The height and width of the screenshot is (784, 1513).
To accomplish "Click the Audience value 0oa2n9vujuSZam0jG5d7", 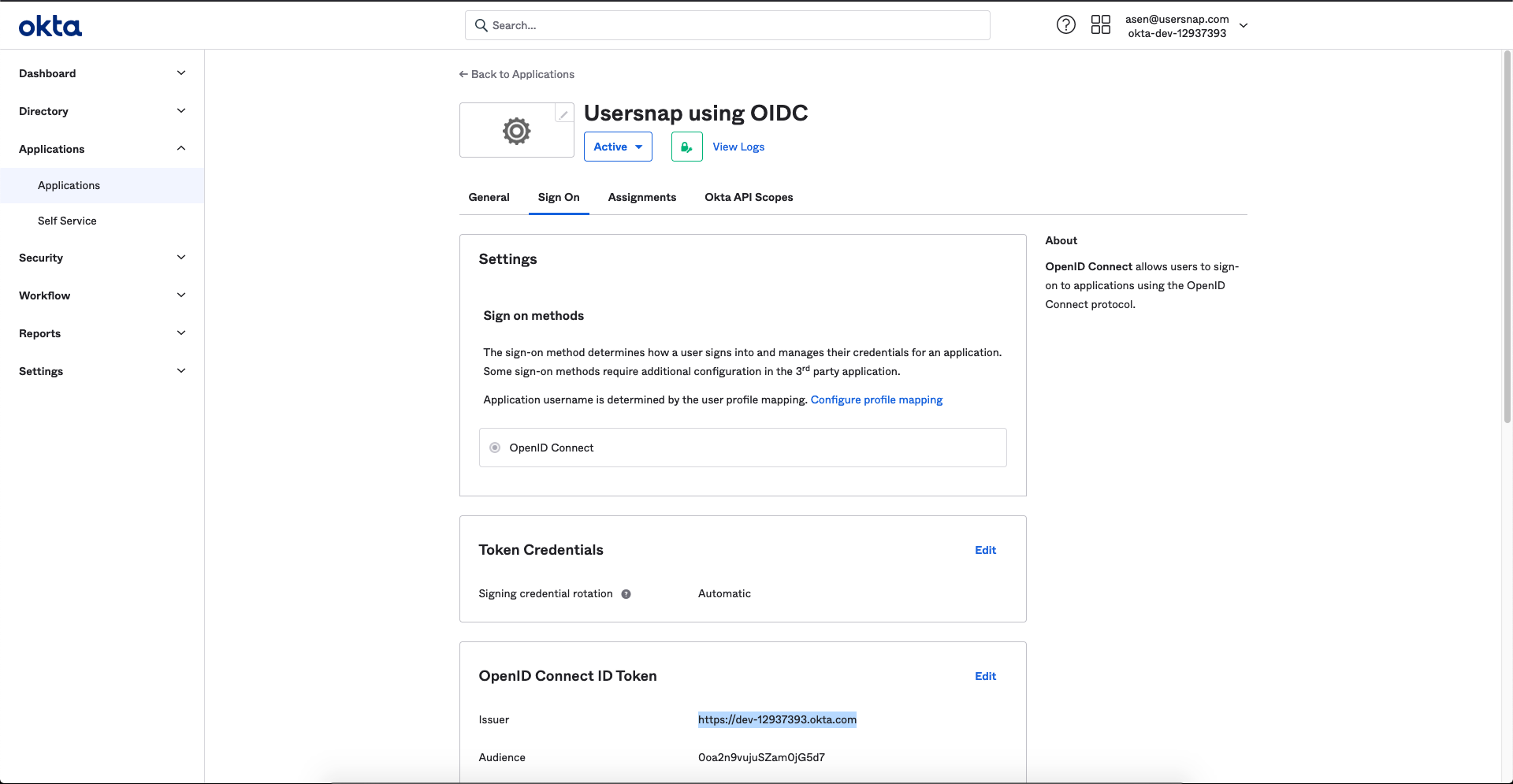I will (761, 757).
